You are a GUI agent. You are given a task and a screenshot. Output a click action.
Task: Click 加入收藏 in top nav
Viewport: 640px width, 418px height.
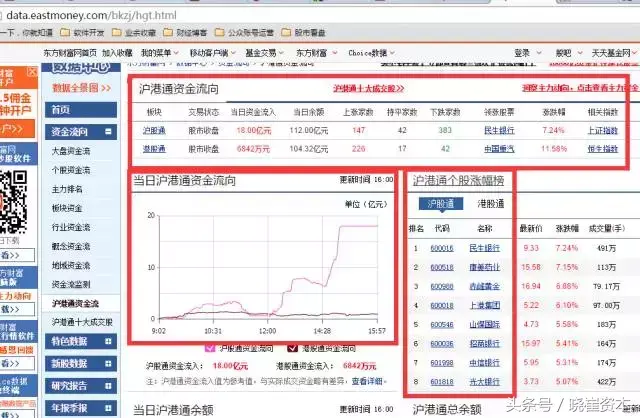[117, 53]
